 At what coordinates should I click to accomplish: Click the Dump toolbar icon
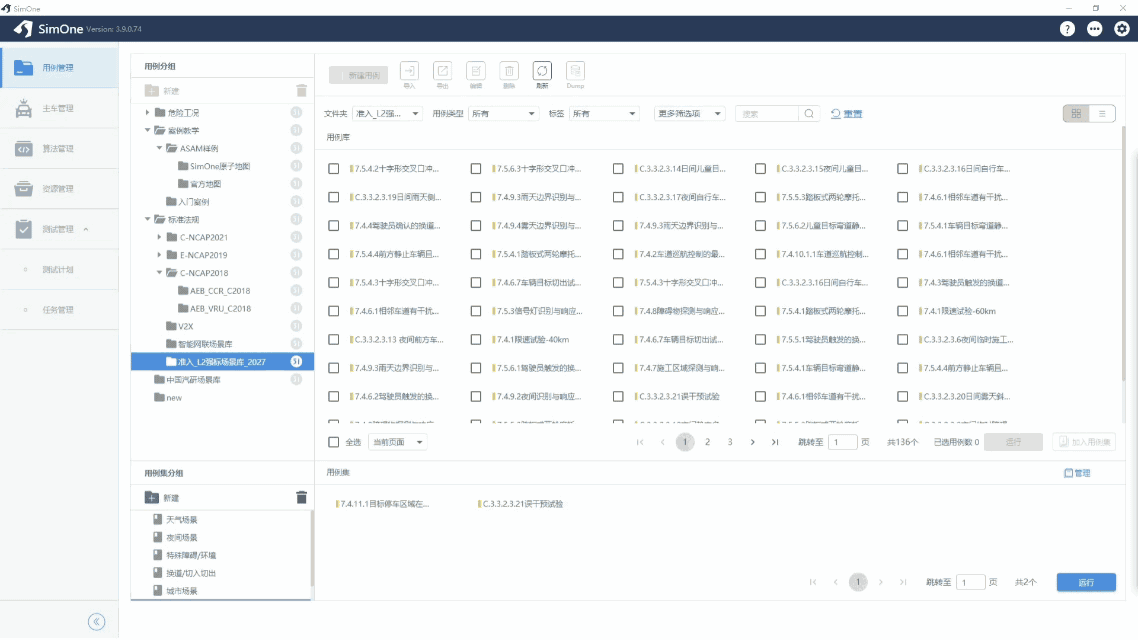[575, 71]
